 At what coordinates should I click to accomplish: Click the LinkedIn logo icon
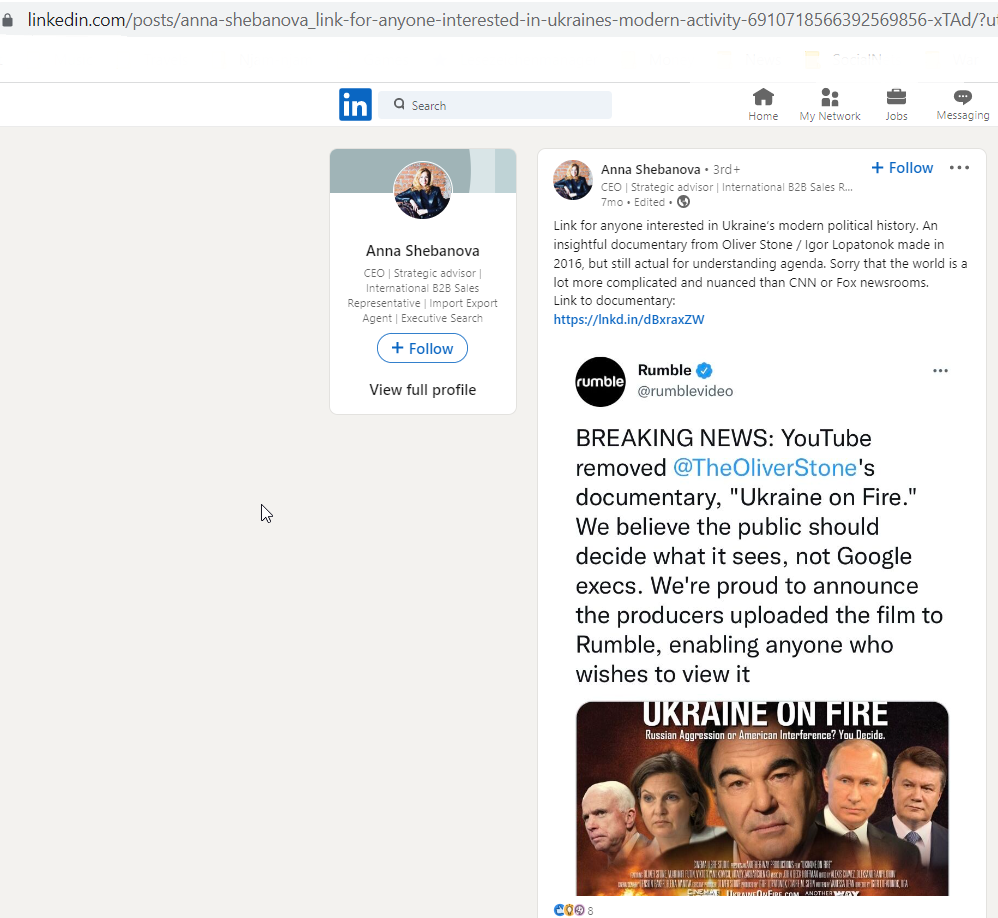point(355,104)
